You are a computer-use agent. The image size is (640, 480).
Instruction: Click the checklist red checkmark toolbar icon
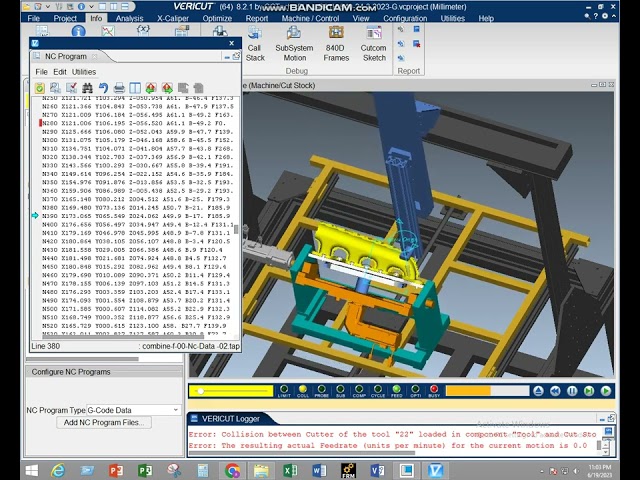pos(71,88)
